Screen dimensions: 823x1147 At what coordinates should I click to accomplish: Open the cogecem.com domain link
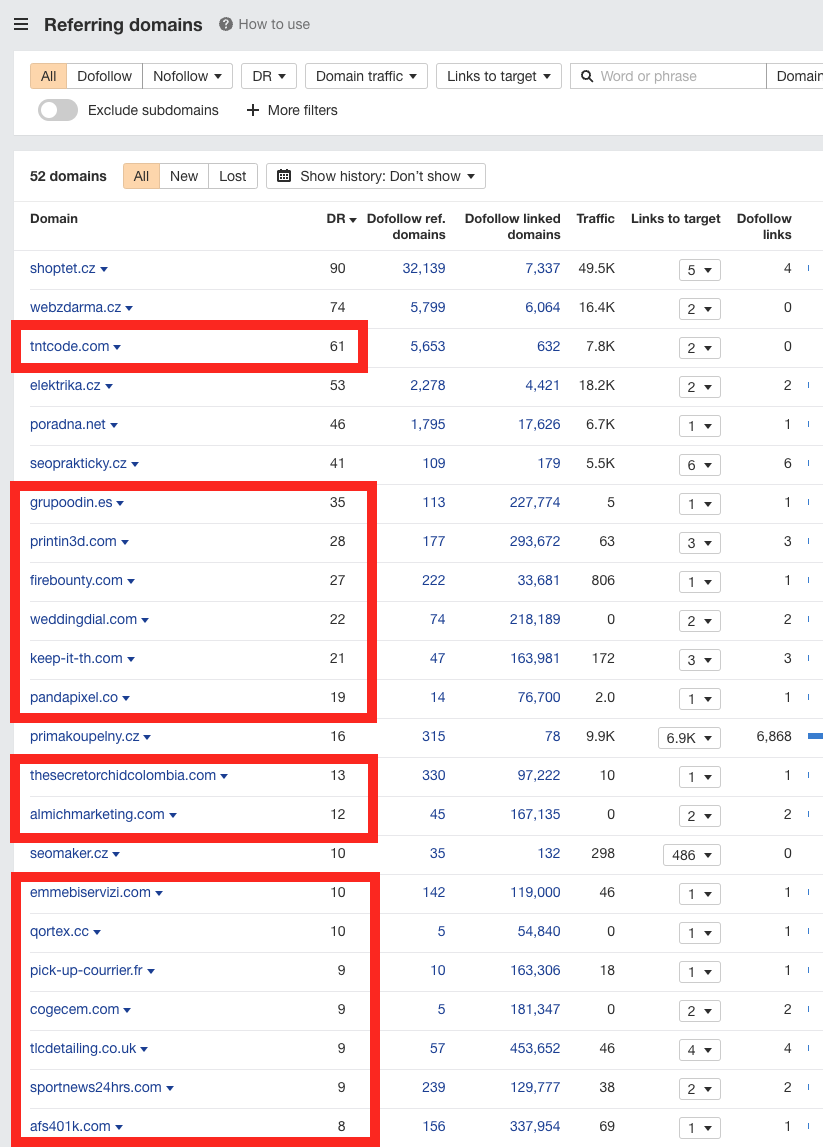point(75,1010)
